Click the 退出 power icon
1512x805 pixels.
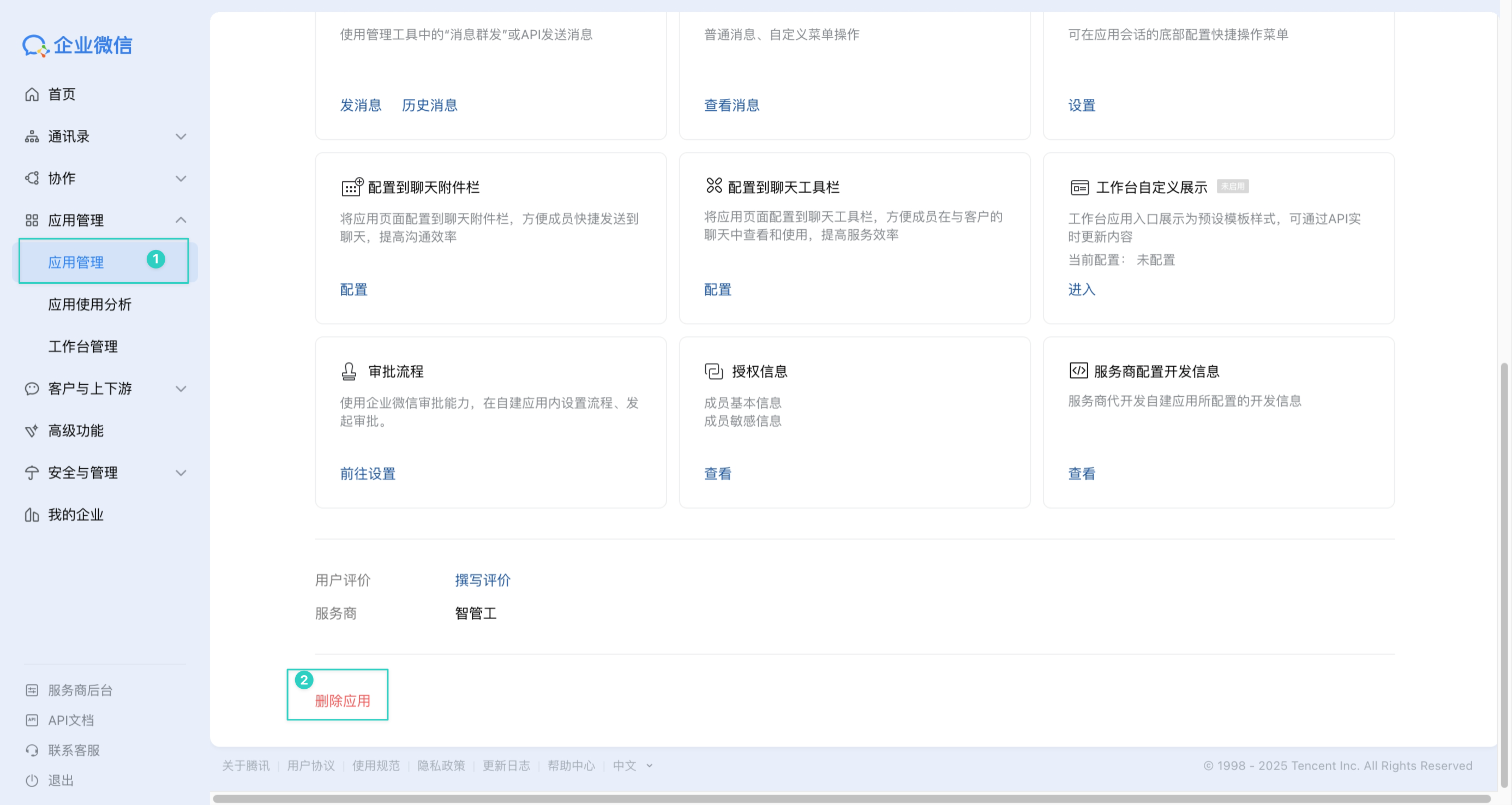[32, 780]
